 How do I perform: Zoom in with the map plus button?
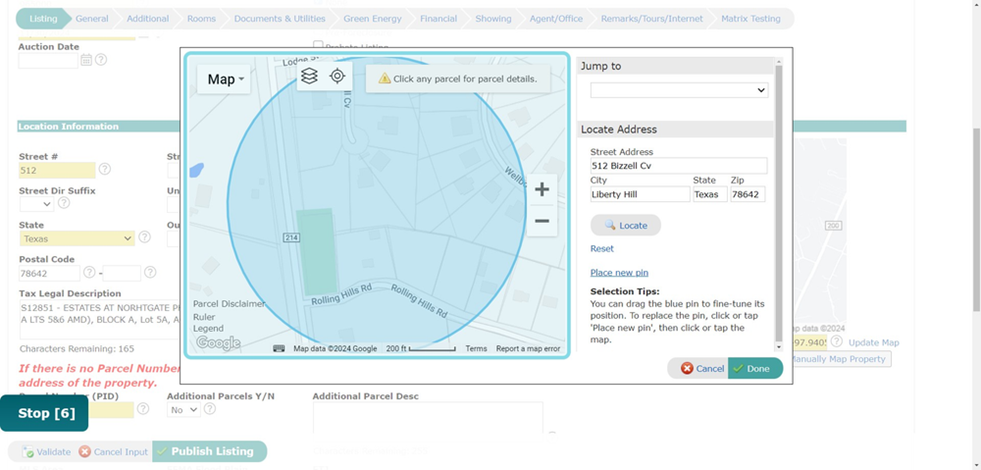542,190
